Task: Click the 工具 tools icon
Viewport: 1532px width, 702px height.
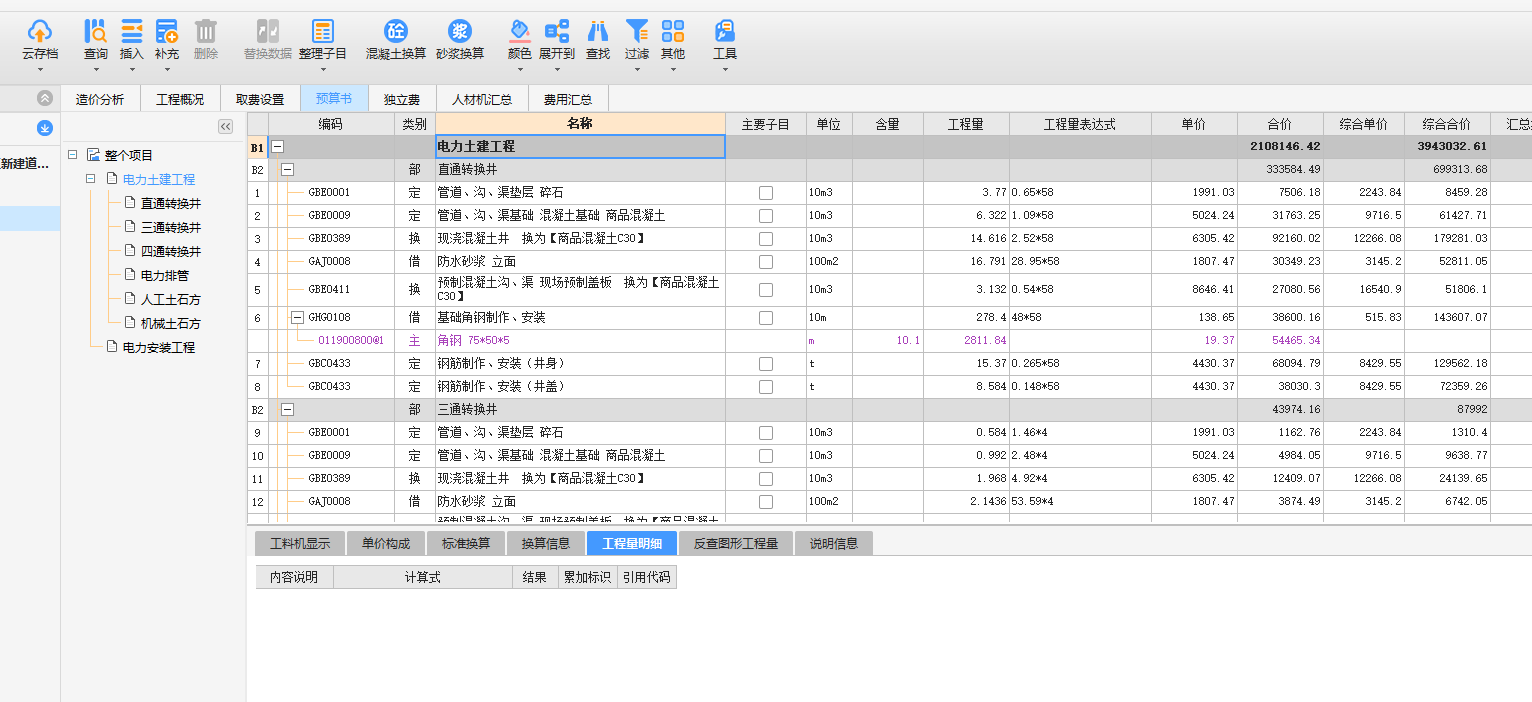Action: click(725, 31)
